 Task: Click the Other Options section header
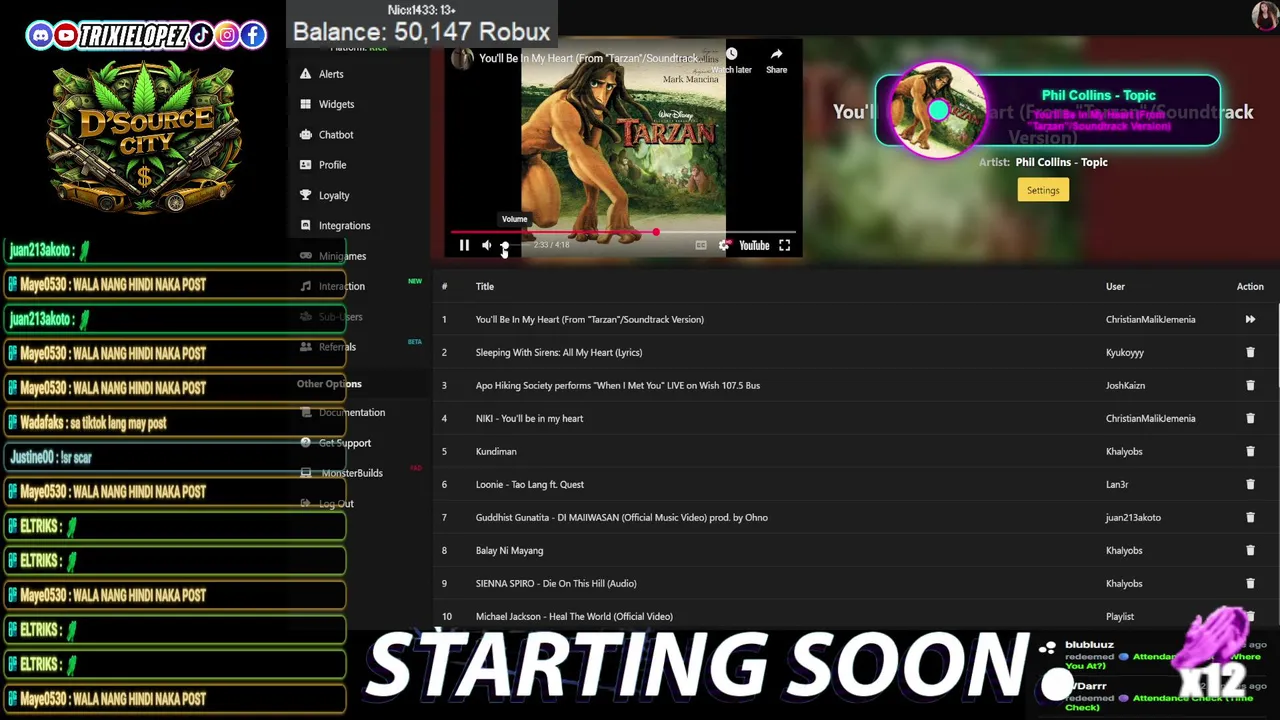(329, 384)
